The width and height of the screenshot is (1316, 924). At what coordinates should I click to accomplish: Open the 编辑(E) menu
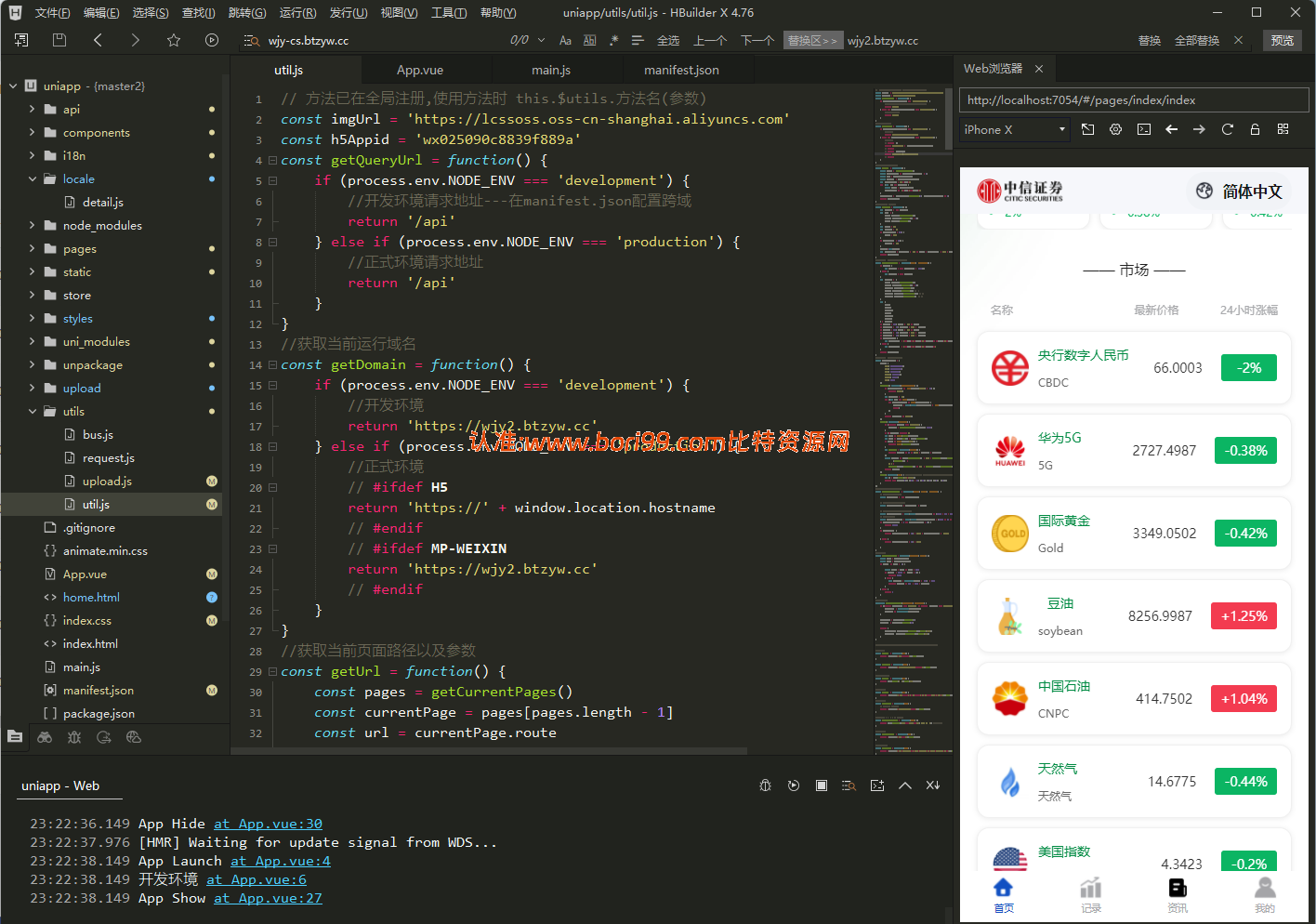pos(101,12)
